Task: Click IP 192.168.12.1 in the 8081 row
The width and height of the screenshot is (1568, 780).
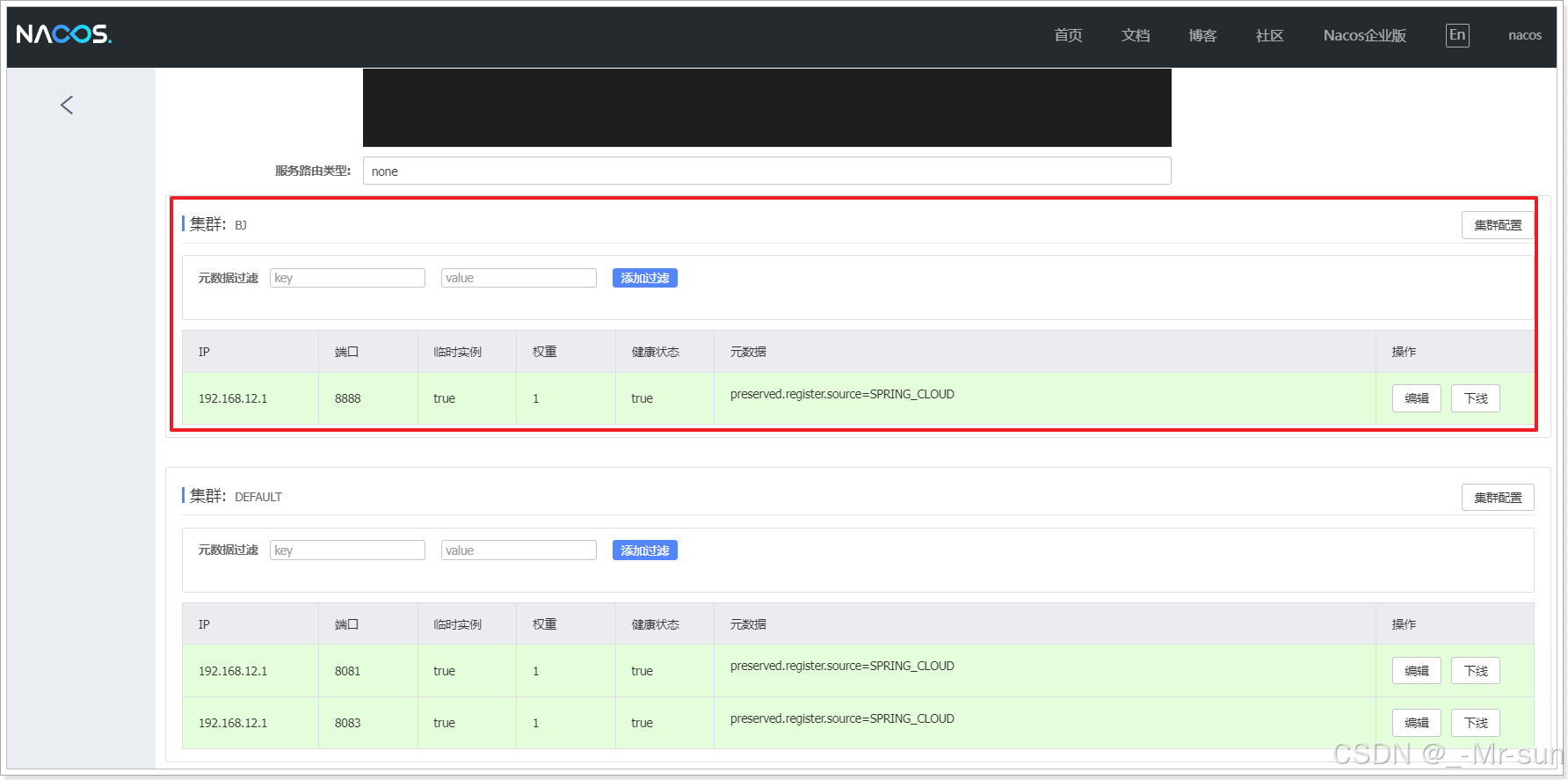Action: pyautogui.click(x=233, y=671)
